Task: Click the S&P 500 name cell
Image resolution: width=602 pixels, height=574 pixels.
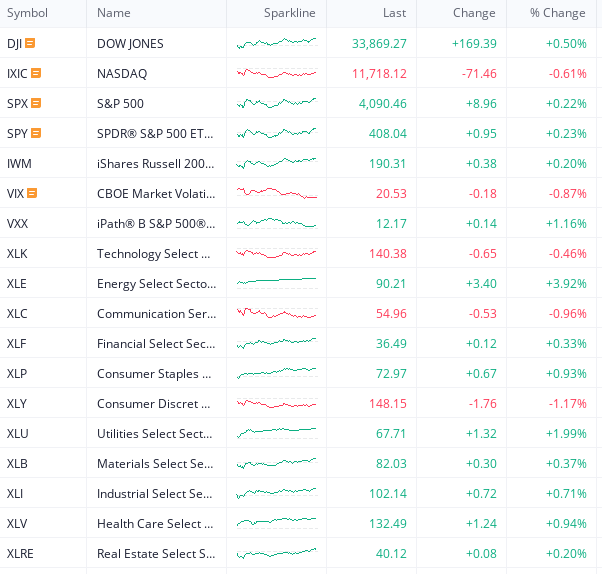Action: coord(120,104)
